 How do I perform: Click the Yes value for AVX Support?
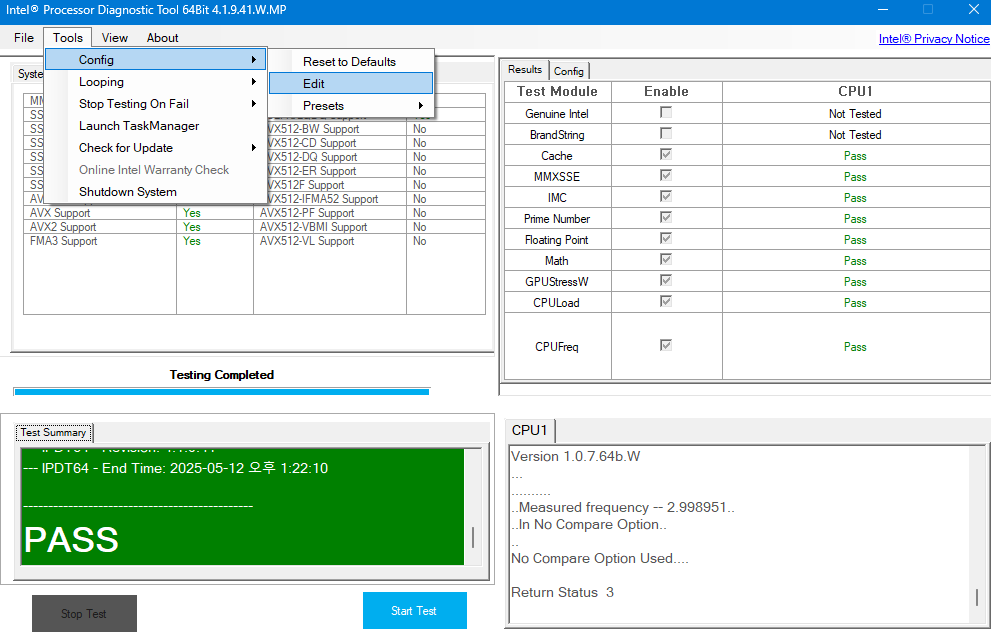click(x=192, y=213)
